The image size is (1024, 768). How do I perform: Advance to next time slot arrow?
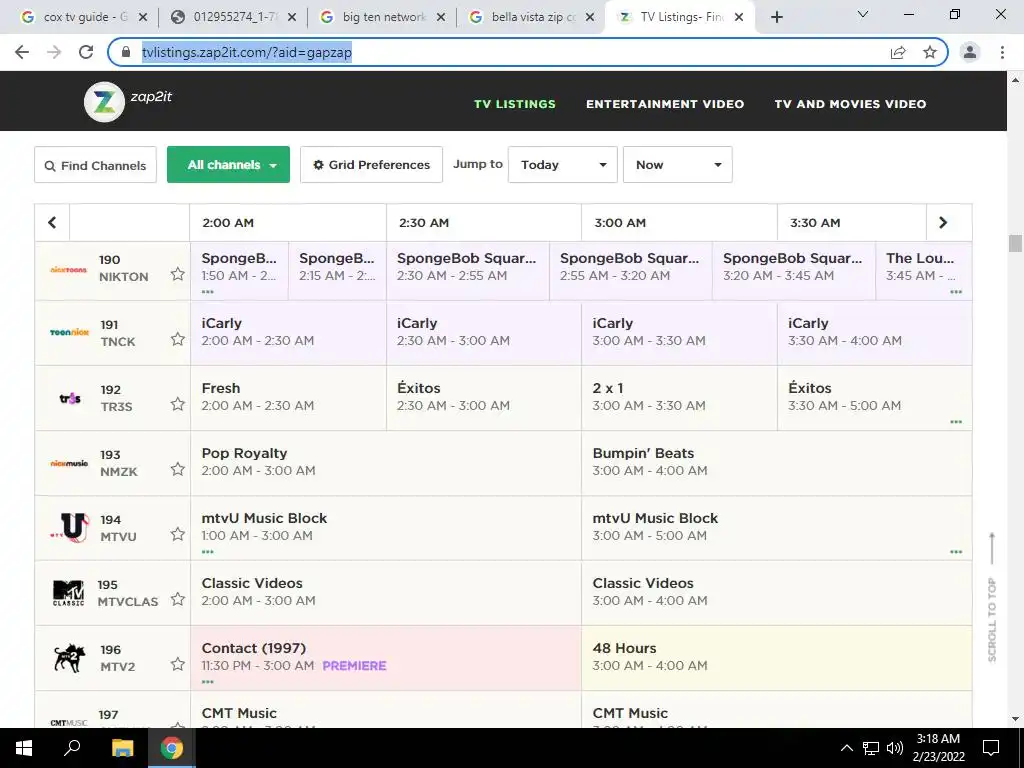point(943,223)
